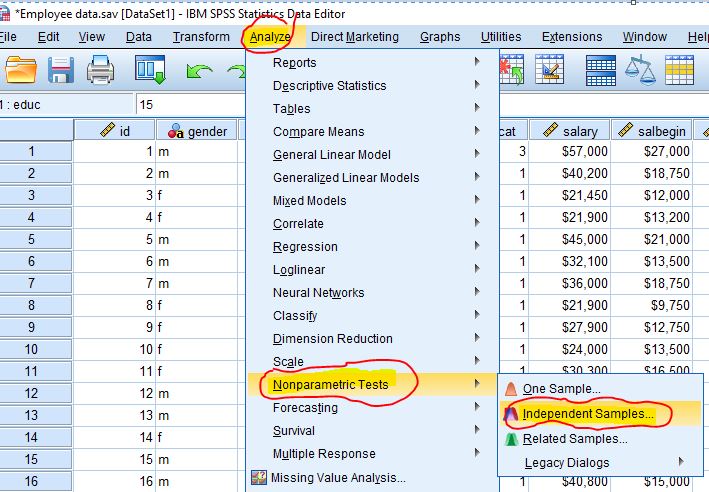The image size is (709, 492).
Task: Open the View menu
Action: (92, 37)
